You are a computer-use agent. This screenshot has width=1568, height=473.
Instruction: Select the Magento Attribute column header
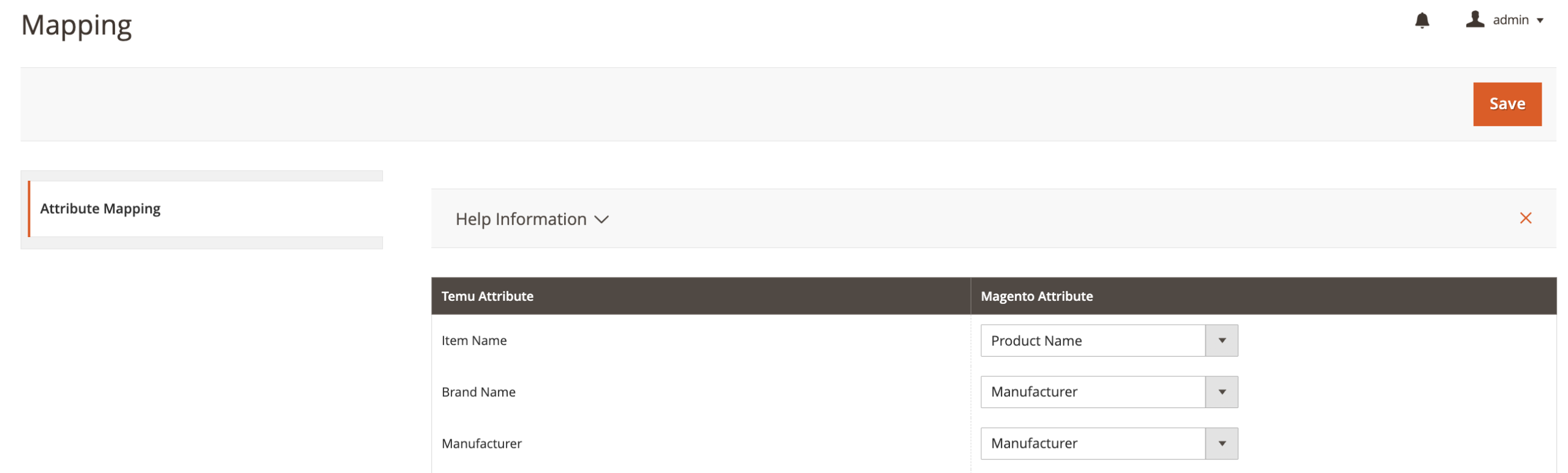coord(1036,296)
